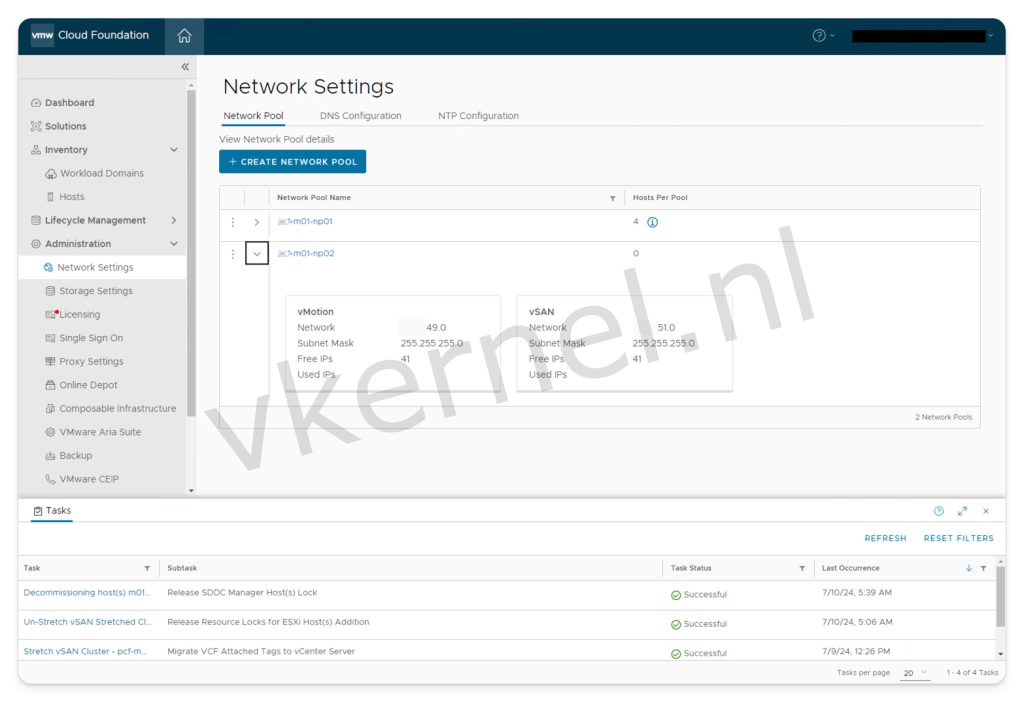Expand the sfo-m01-np01 network pool row

coord(256,222)
